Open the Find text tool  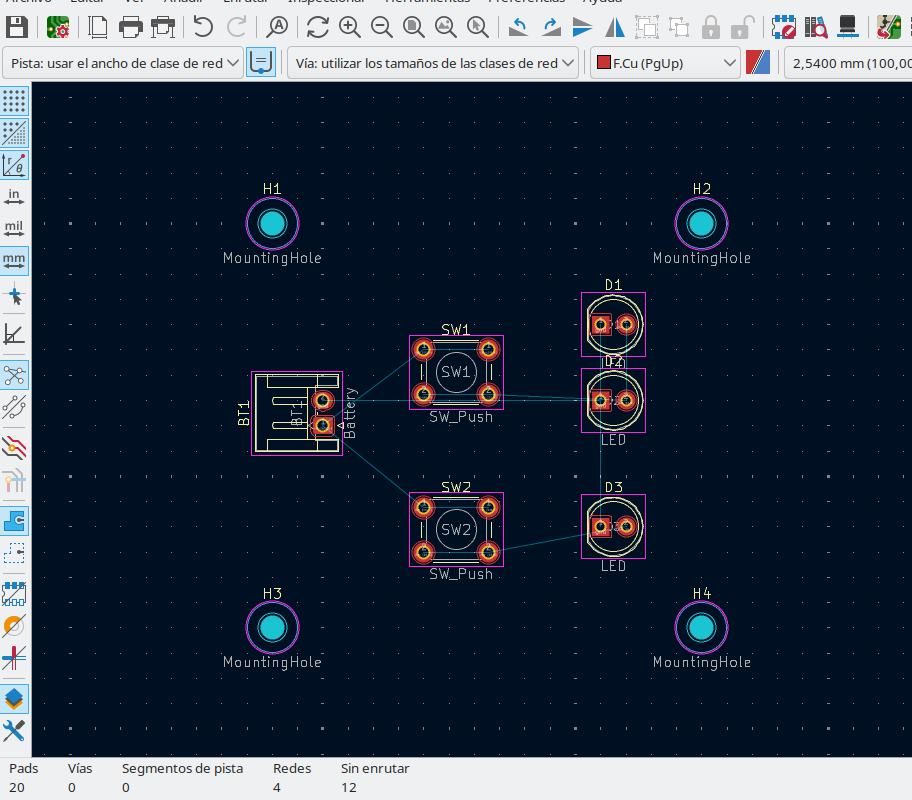[278, 27]
